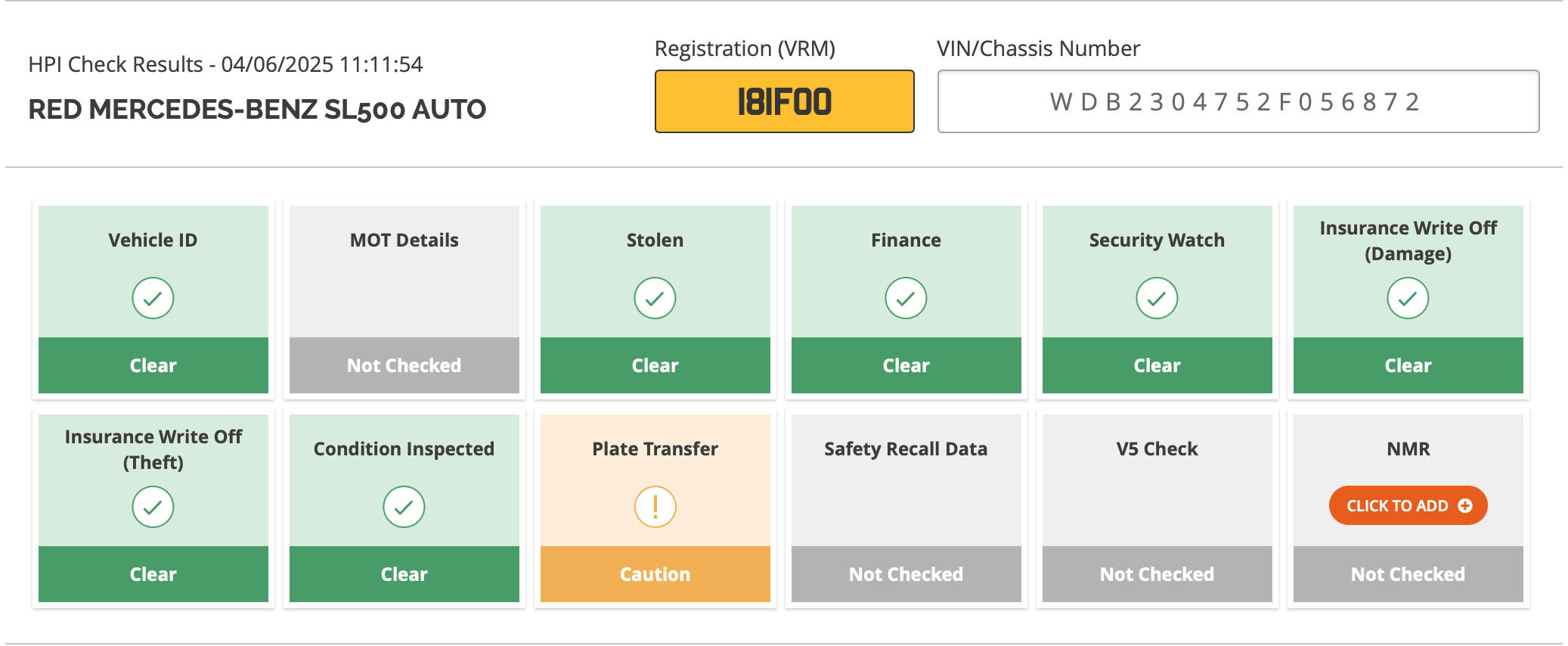The image size is (1568, 646).
Task: Open V5 Check Not Checked bar
Action: 1157,574
